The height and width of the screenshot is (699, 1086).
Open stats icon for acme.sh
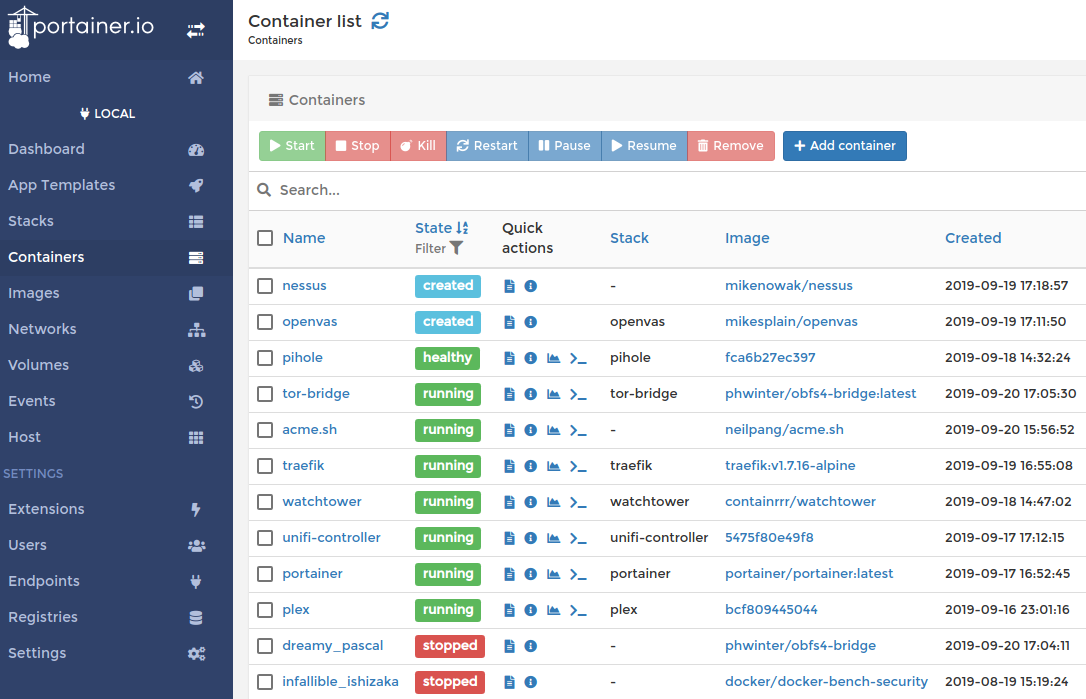pyautogui.click(x=553, y=430)
